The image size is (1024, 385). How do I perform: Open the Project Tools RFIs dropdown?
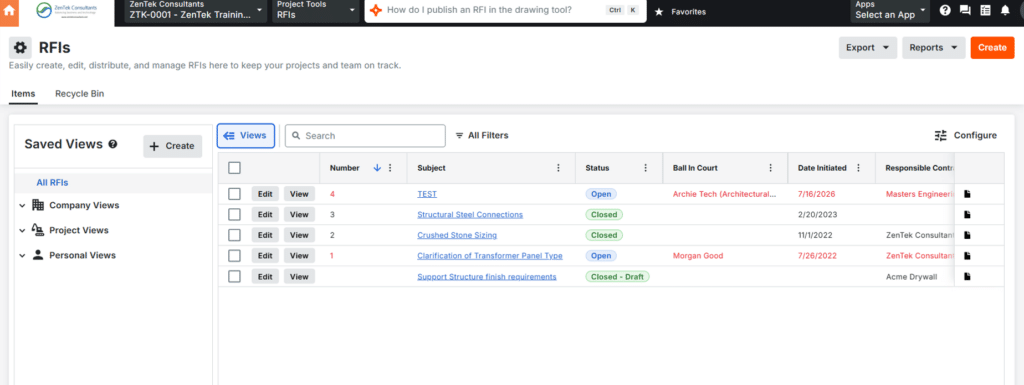coord(316,11)
